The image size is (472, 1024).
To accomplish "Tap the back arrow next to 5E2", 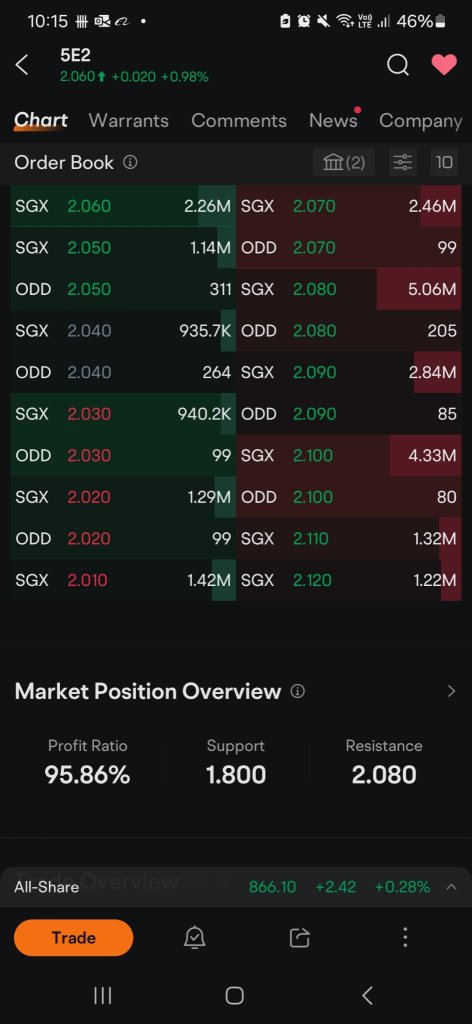I will pyautogui.click(x=22, y=65).
